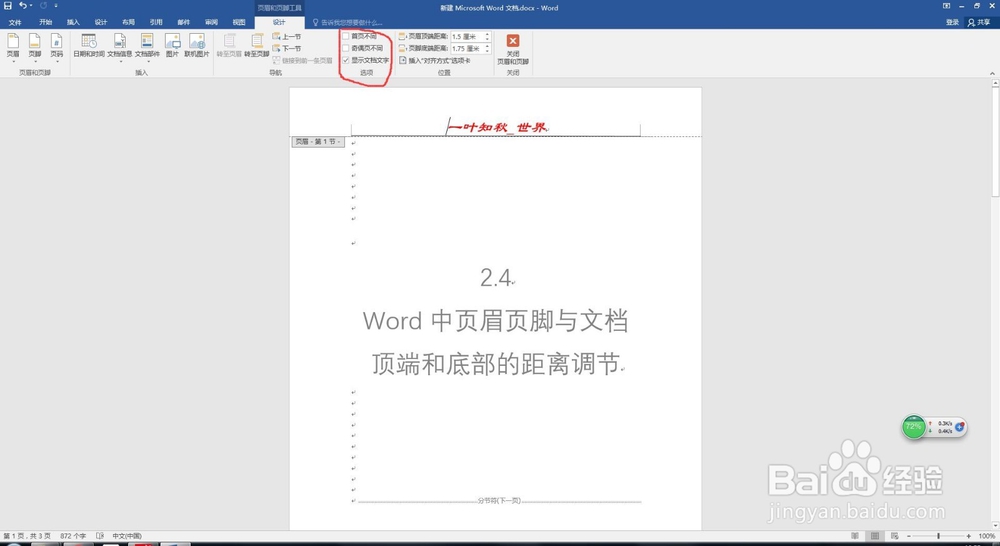This screenshot has height=546, width=1000.
Task: Jump to 上一节 previous section
Action: pos(287,36)
